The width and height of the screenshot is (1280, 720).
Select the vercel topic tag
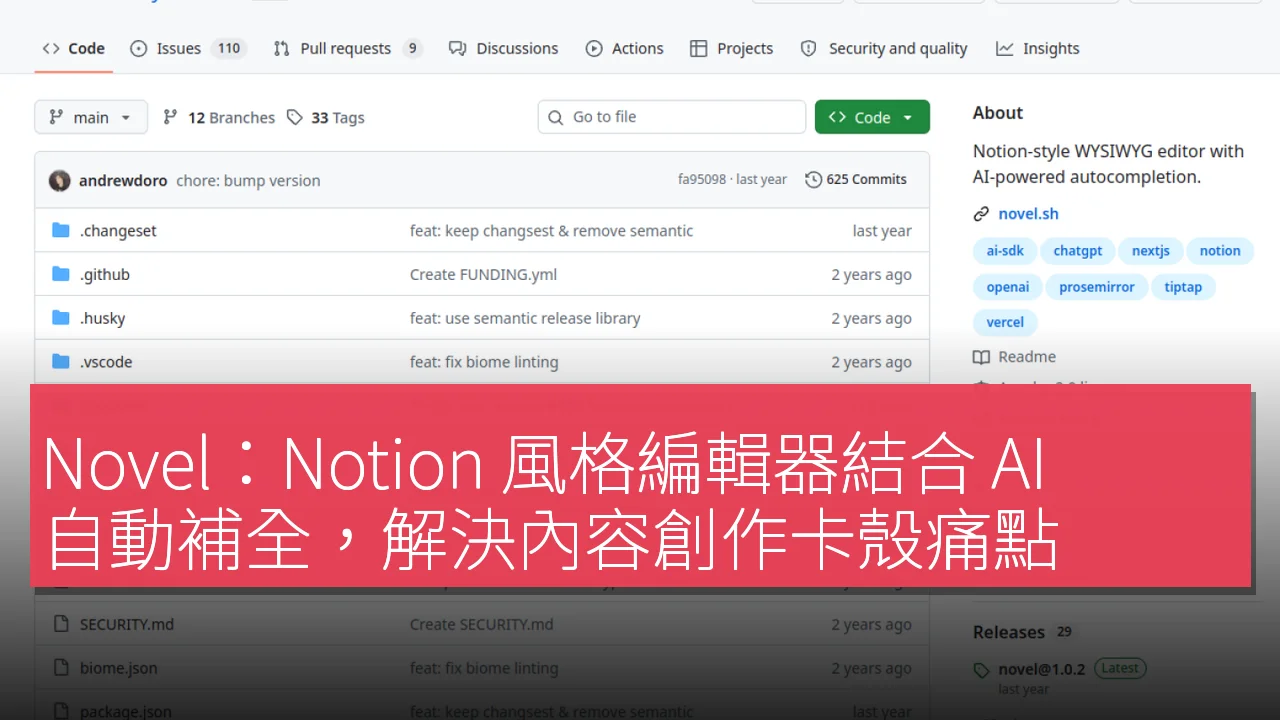coord(1005,322)
